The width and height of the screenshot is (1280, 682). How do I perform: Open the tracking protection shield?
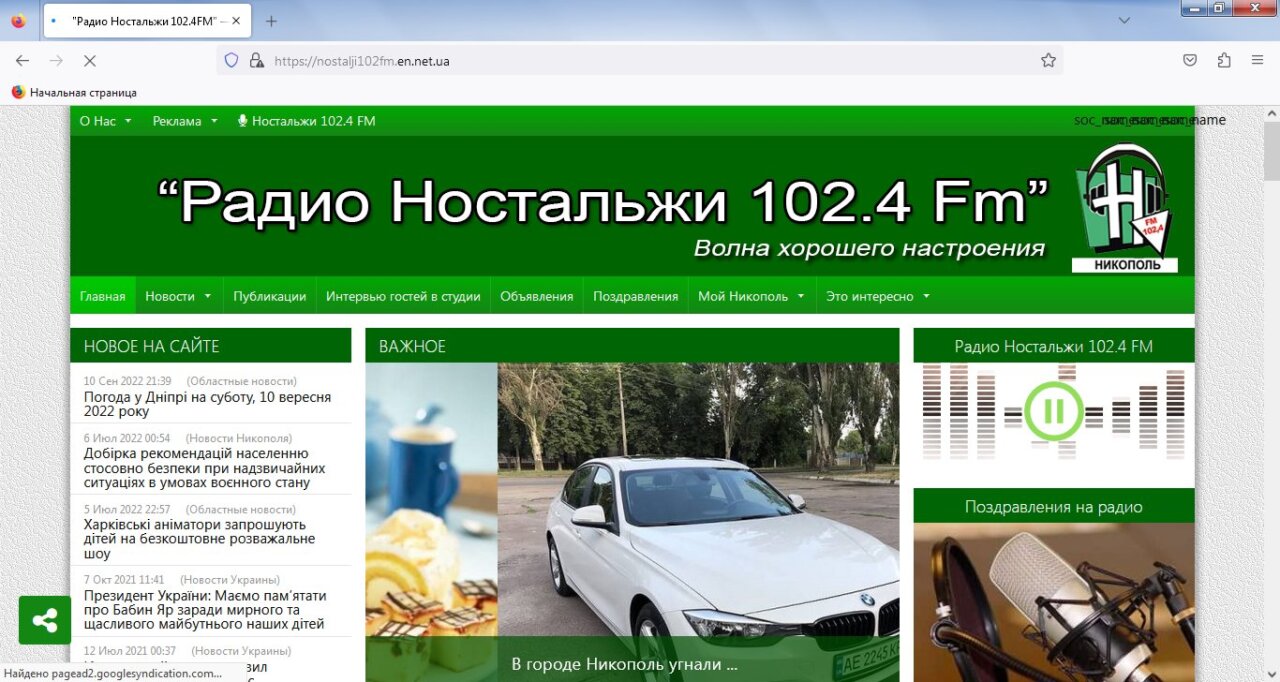[231, 61]
